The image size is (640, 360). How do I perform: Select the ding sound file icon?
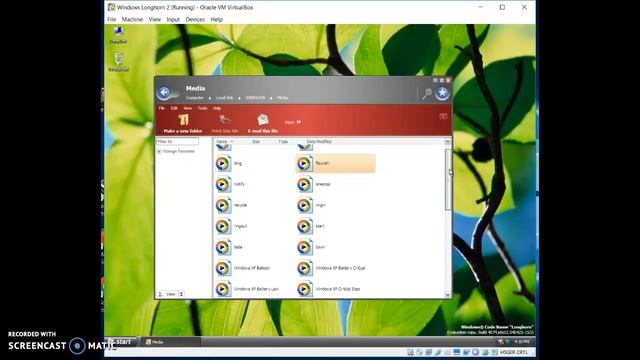pos(223,163)
